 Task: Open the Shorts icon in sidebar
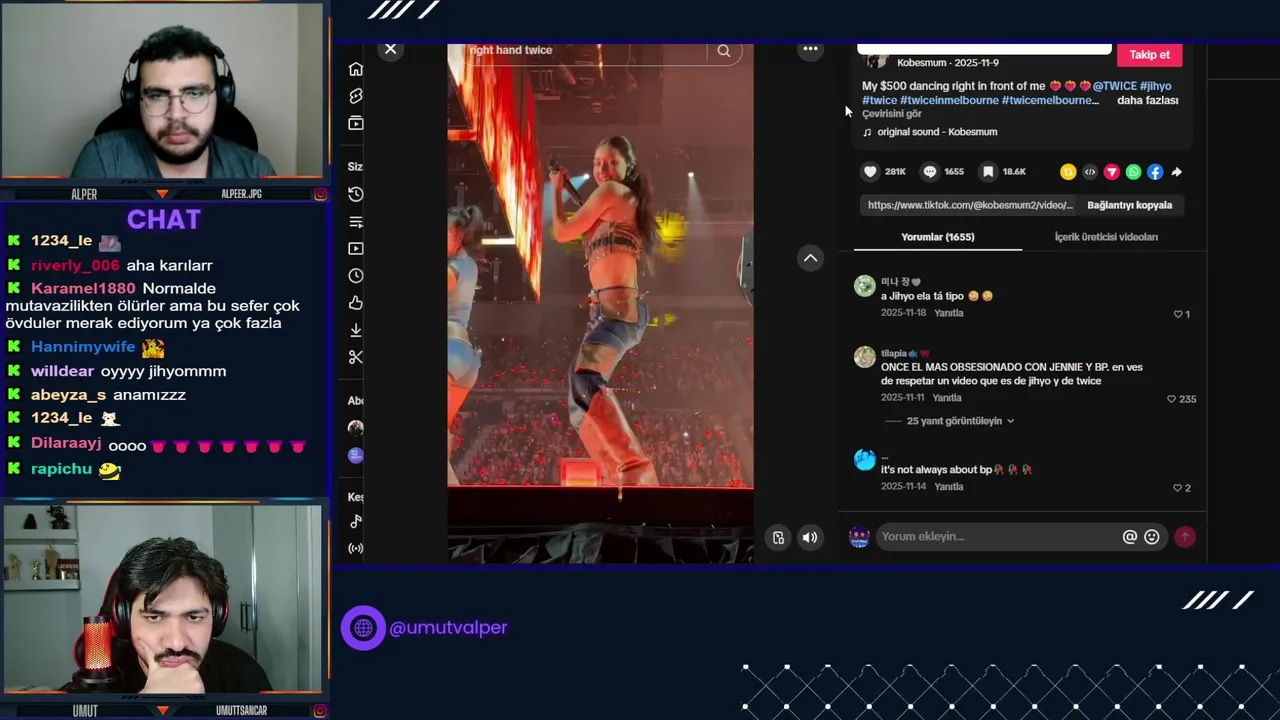356,96
